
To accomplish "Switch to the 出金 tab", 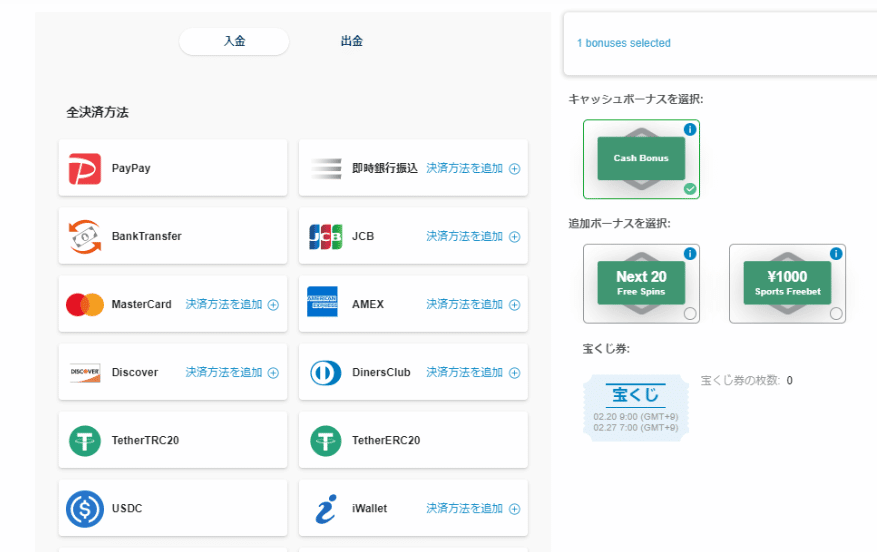I will pyautogui.click(x=352, y=41).
